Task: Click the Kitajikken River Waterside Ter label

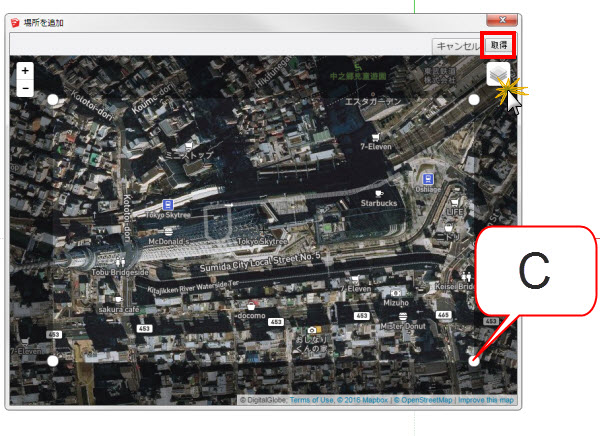Action: pos(193,287)
